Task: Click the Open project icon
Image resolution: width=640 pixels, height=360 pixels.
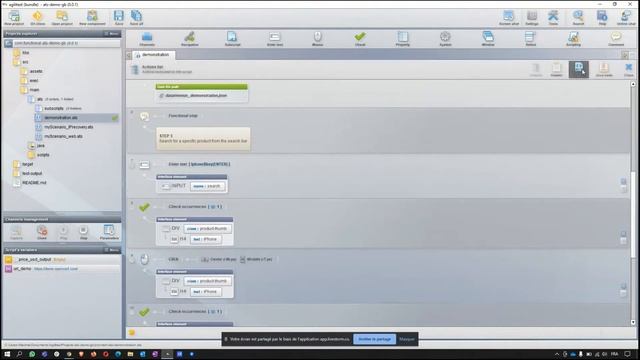Action: point(62,18)
